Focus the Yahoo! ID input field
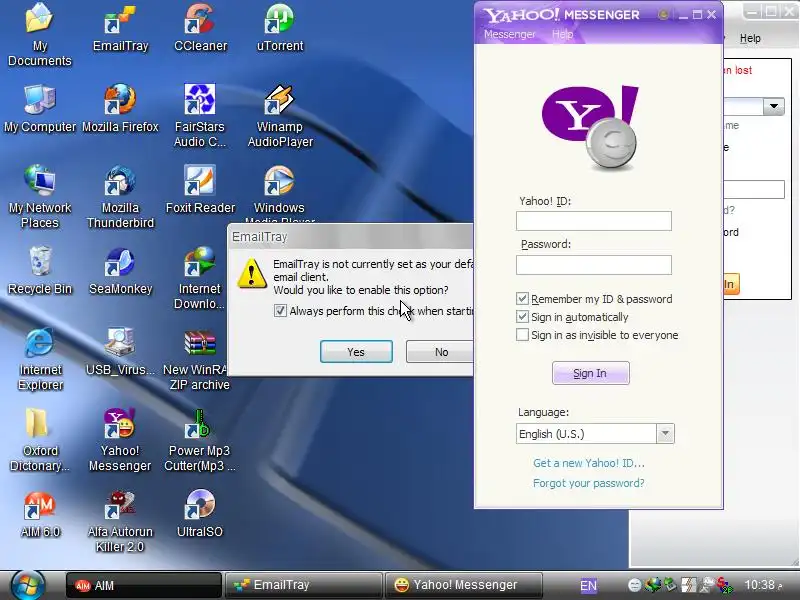The image size is (800, 600). [x=593, y=221]
